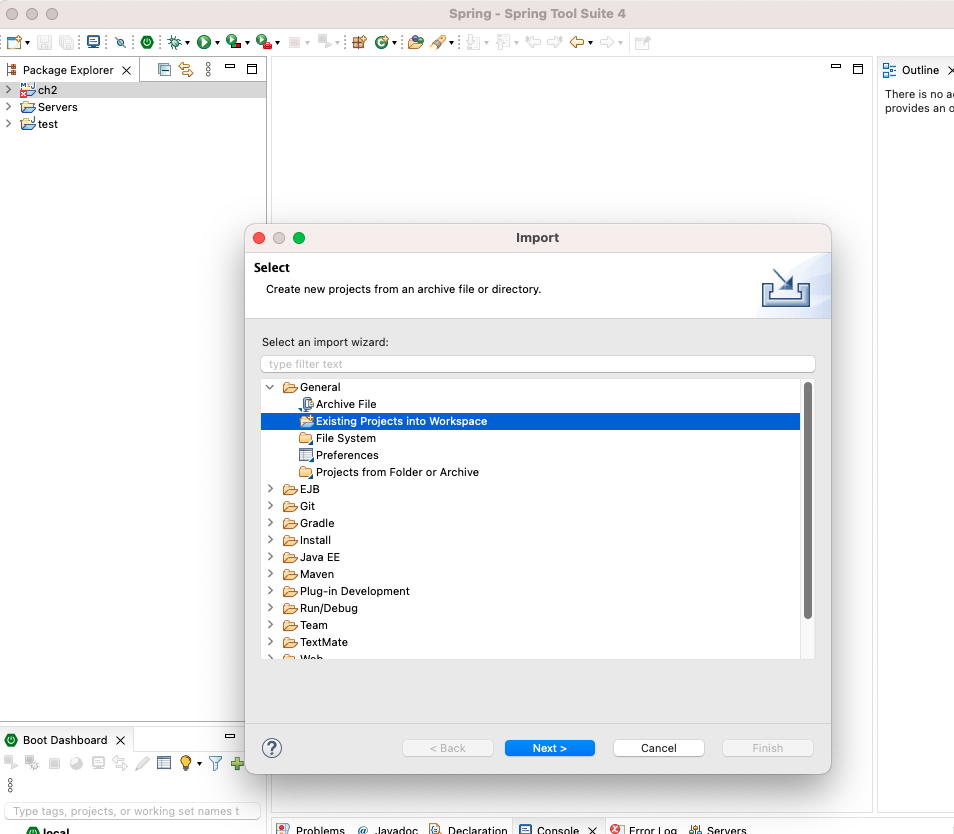
Task: Select Projects from Folder or Archive
Action: pyautogui.click(x=397, y=472)
